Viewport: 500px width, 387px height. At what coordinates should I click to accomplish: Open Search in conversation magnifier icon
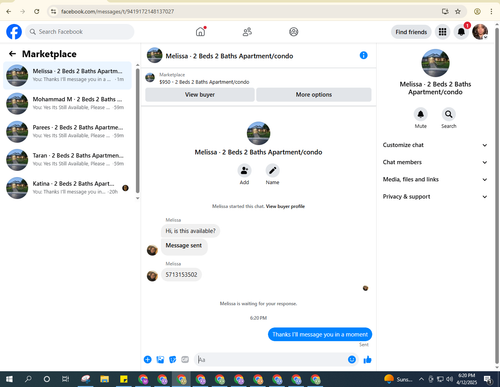click(x=449, y=114)
